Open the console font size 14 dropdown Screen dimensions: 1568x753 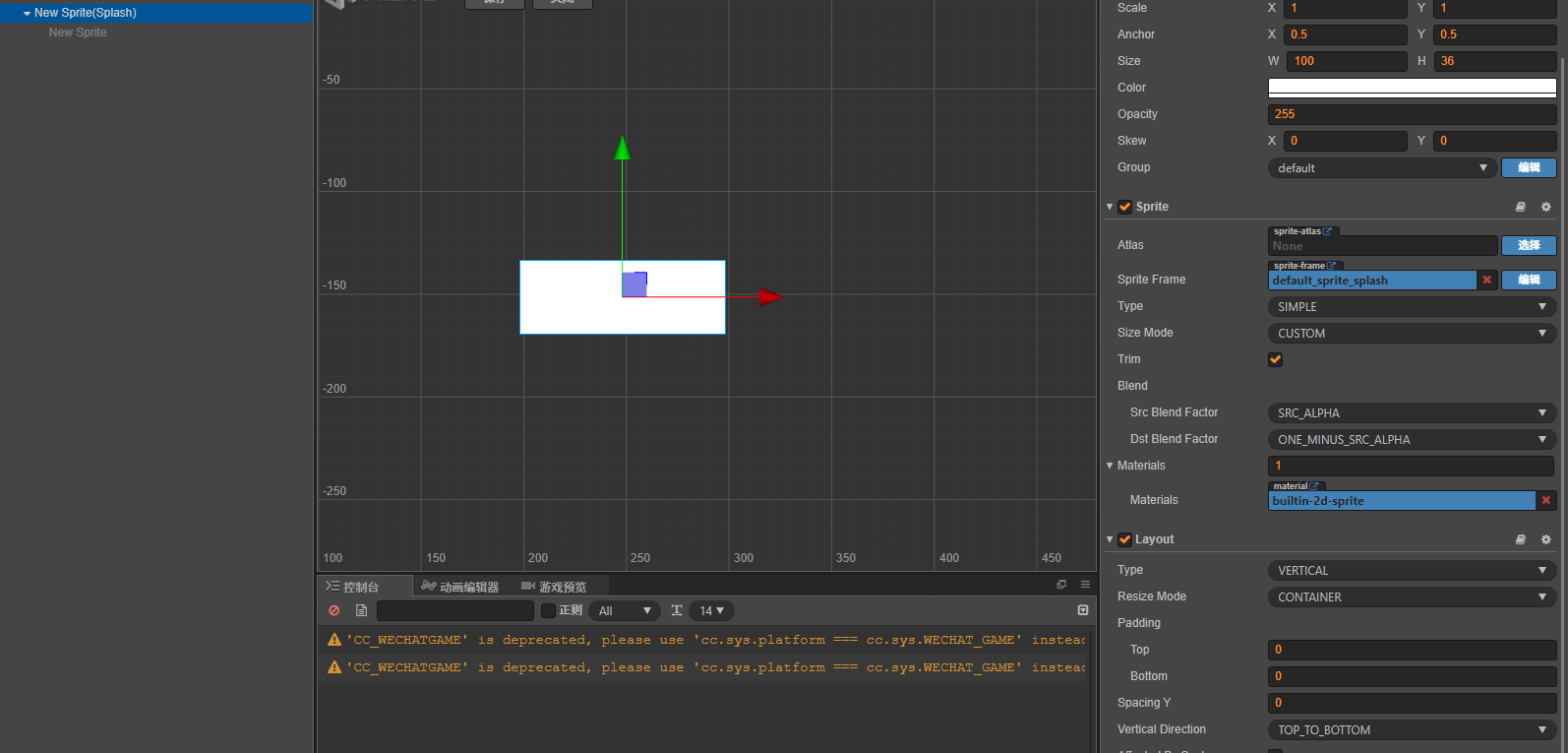coord(711,611)
